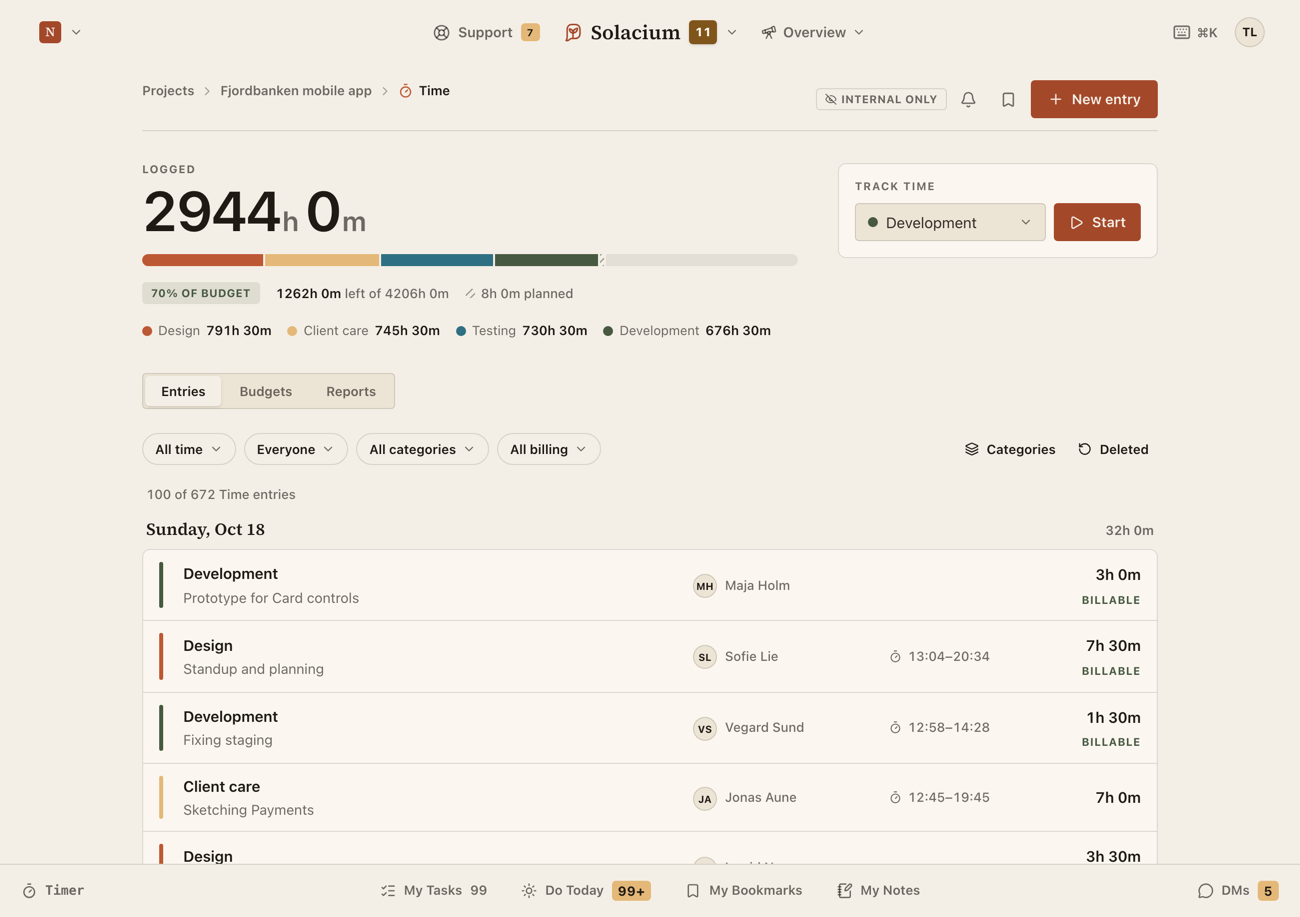The width and height of the screenshot is (1300, 917).
Task: Open the notifications bell
Action: (968, 99)
